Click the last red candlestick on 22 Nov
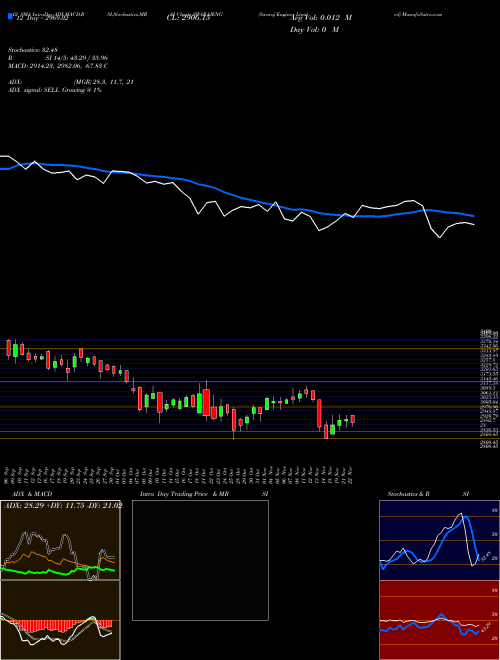 (x=353, y=419)
